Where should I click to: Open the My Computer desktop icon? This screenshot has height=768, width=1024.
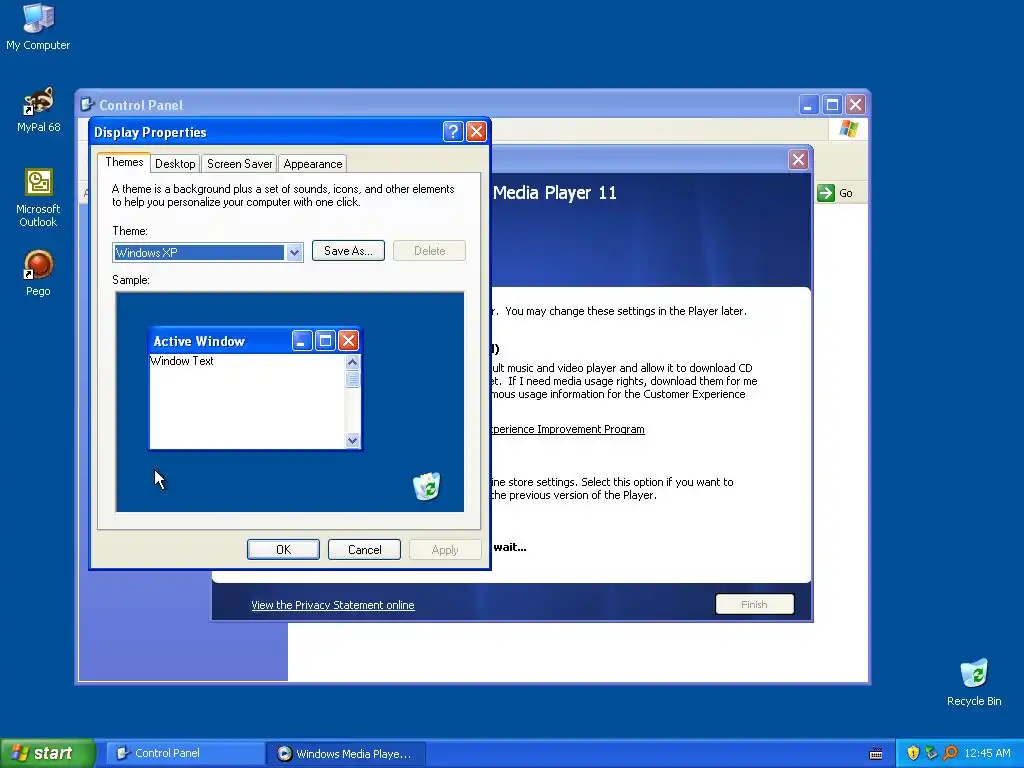point(38,27)
